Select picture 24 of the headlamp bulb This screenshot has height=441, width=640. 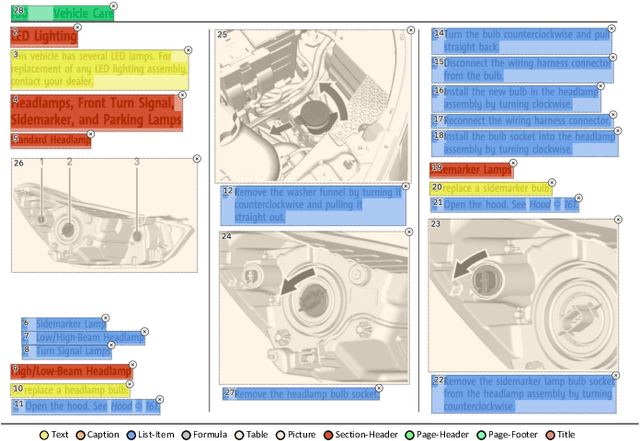[x=314, y=308]
